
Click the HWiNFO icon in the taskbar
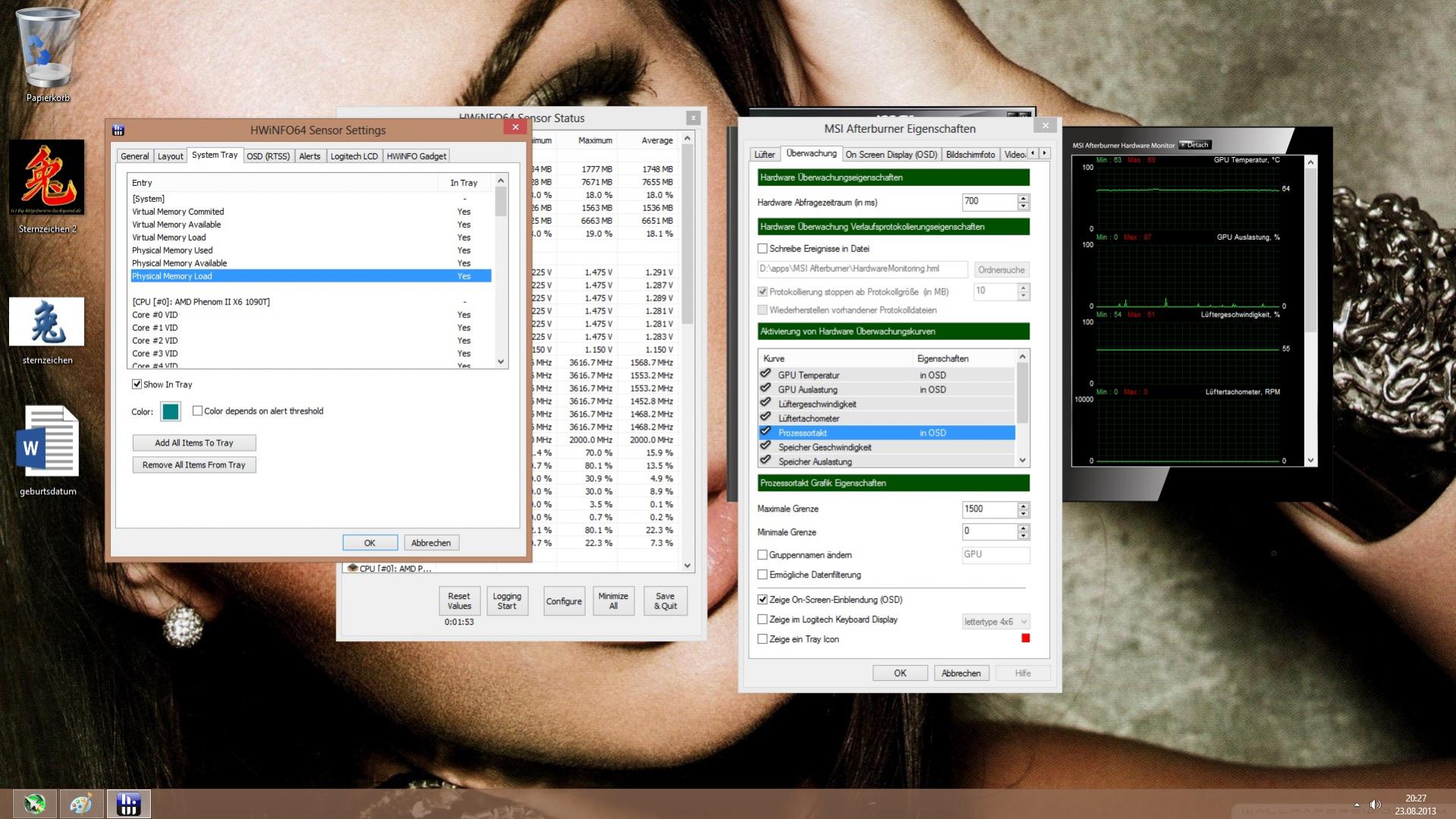coord(128,803)
